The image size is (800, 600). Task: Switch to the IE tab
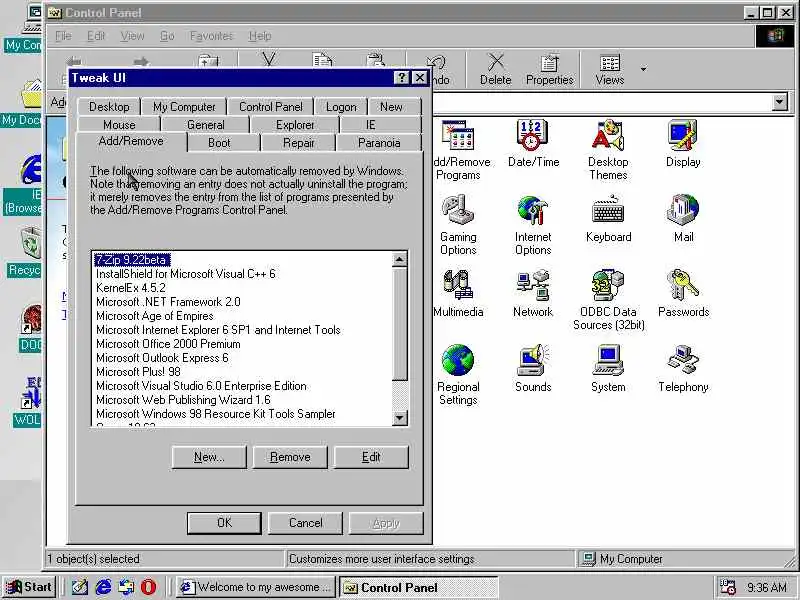[x=370, y=124]
